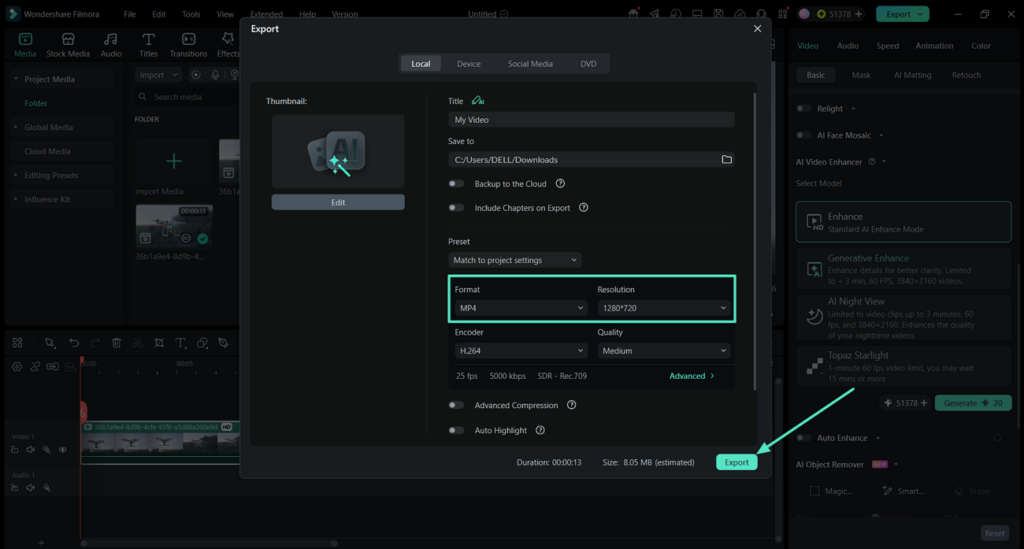The height and width of the screenshot is (549, 1024).
Task: Lock the Video 1 track
Action: [14, 449]
